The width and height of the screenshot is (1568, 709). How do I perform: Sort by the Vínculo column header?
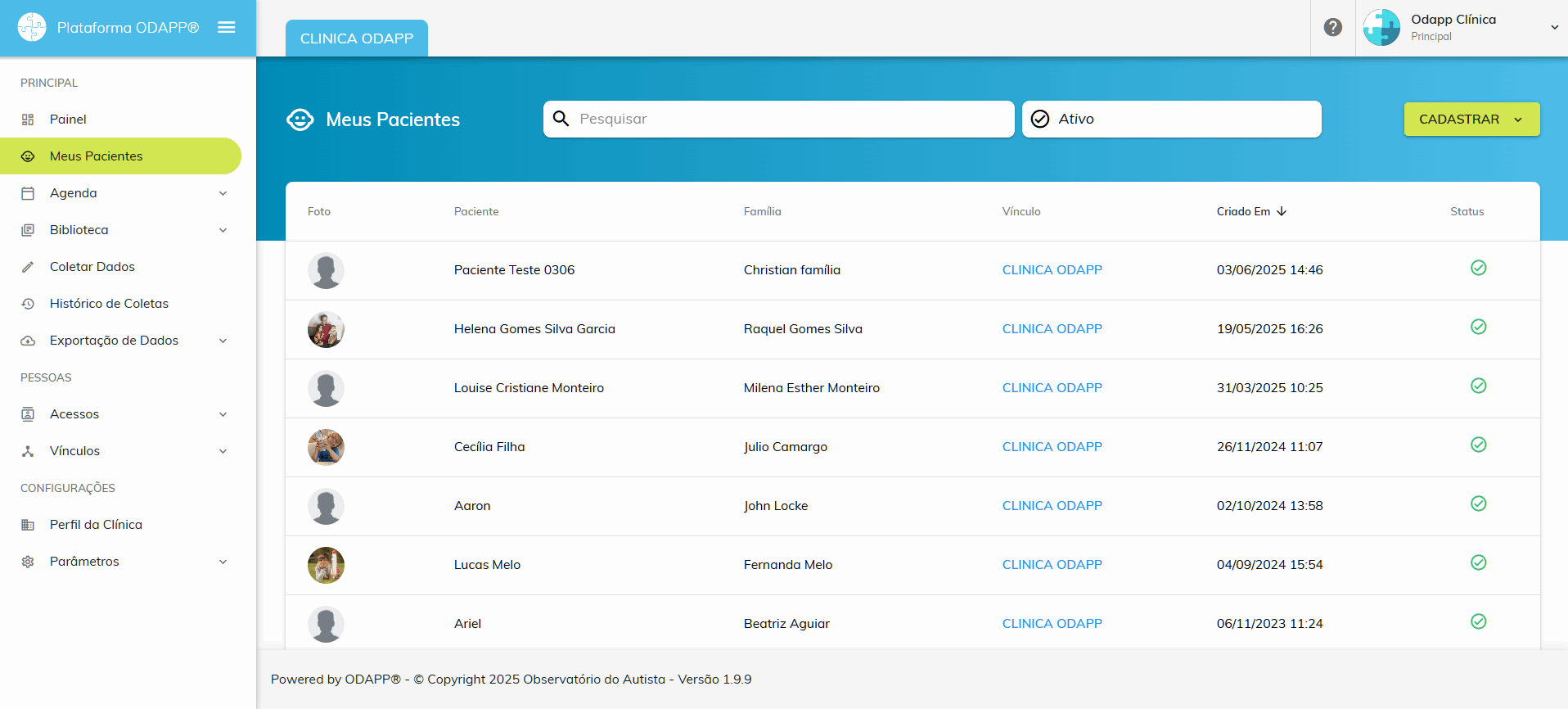click(x=1021, y=211)
